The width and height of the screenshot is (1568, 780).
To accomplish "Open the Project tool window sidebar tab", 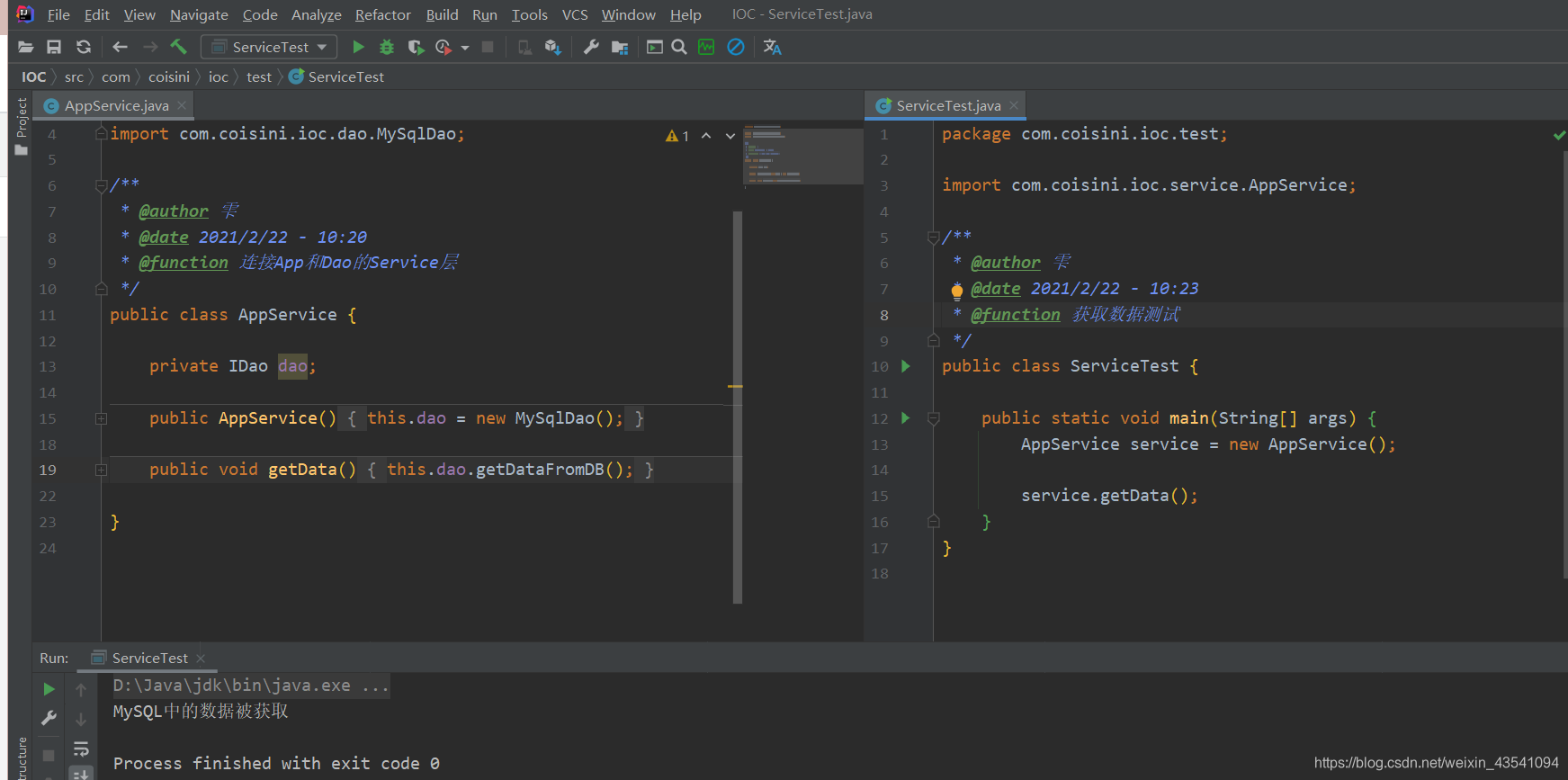I will click(x=22, y=125).
